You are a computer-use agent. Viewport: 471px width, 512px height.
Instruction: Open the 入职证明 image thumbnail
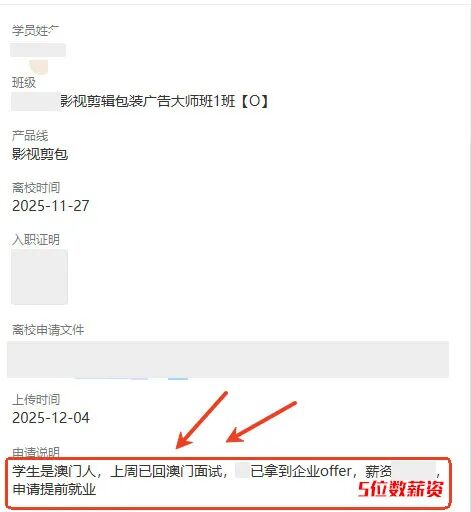click(39, 277)
